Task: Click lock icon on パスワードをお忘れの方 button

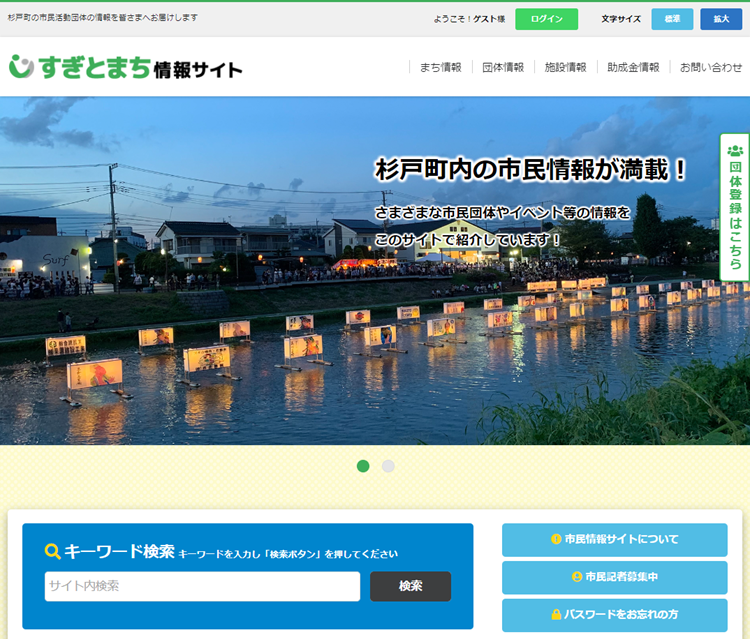Action: pyautogui.click(x=556, y=614)
